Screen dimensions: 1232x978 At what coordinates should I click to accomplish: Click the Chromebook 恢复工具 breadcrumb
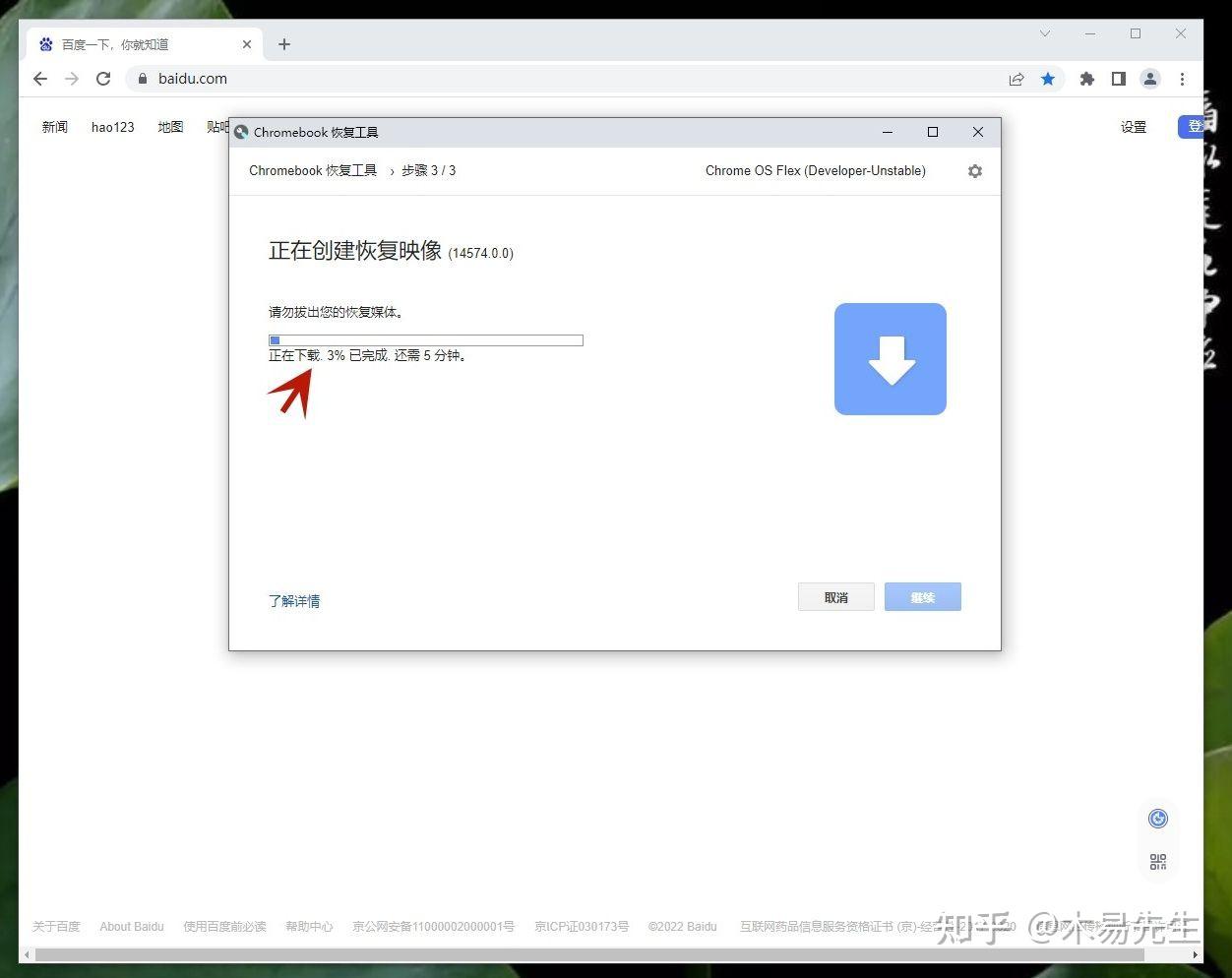coord(313,171)
